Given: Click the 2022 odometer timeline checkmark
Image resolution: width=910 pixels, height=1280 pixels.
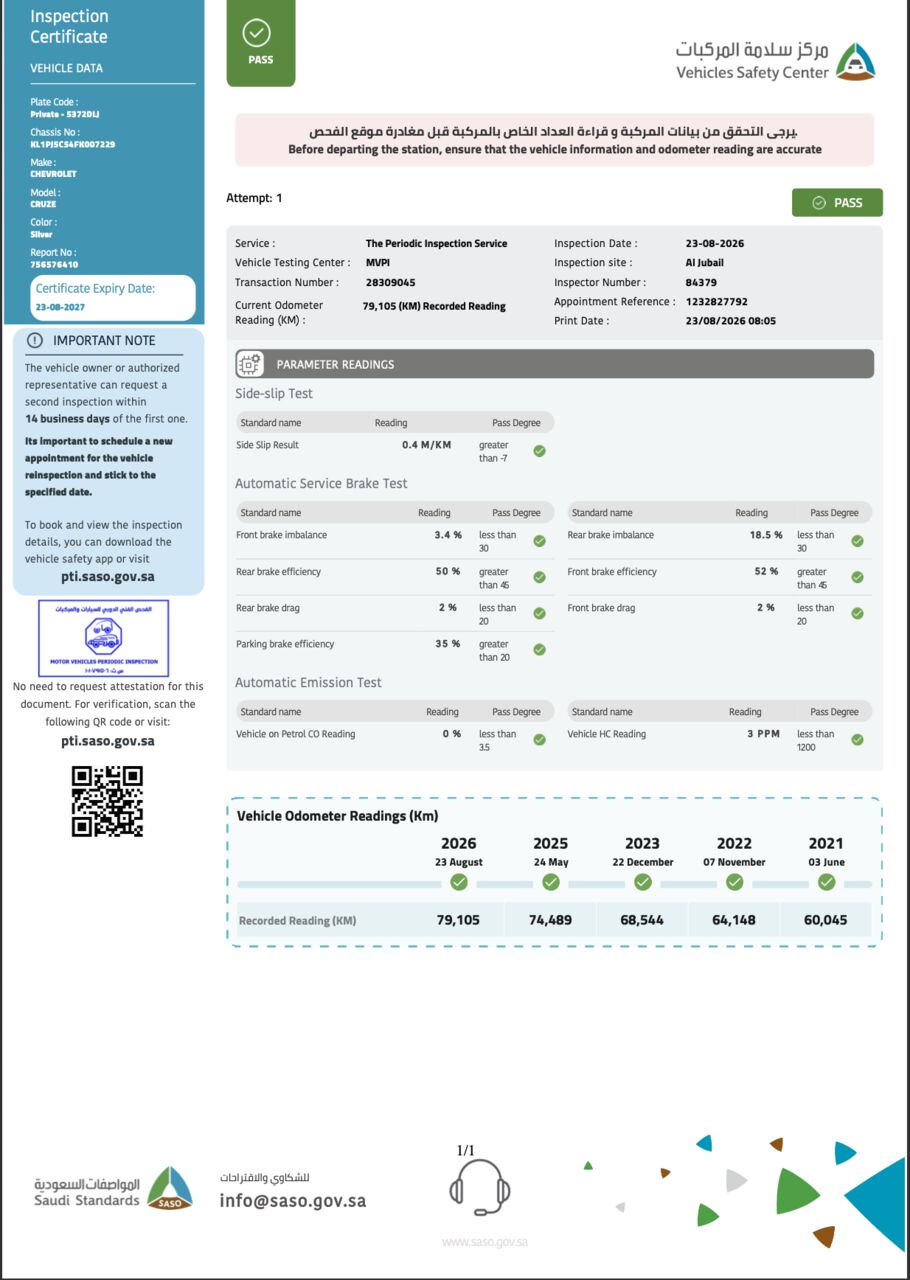Looking at the screenshot, I should [734, 882].
